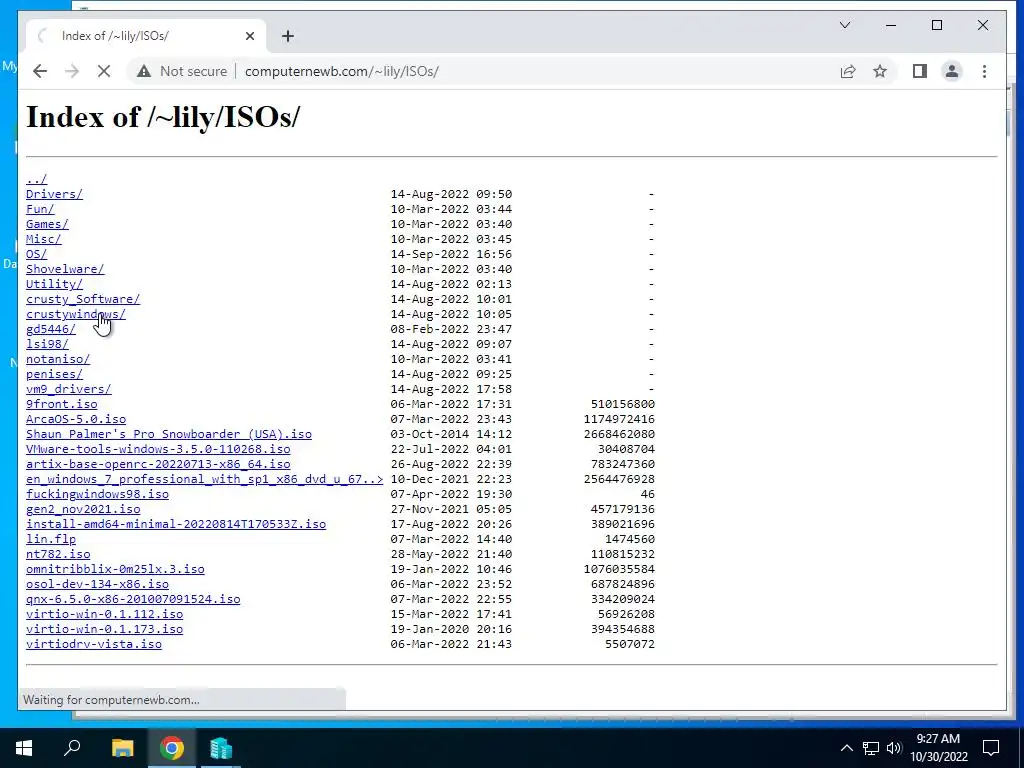
Task: Minimize the Chrome window
Action: pyautogui.click(x=891, y=25)
